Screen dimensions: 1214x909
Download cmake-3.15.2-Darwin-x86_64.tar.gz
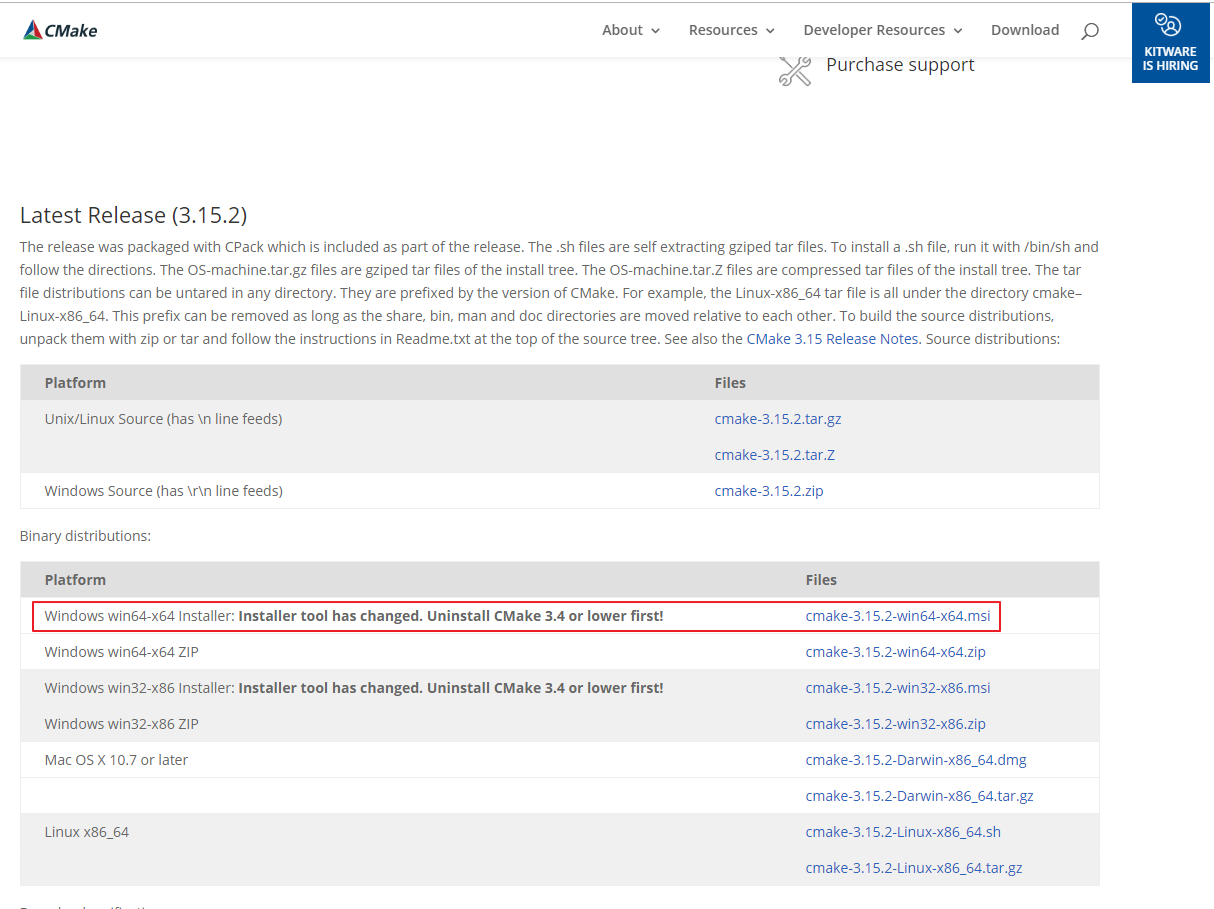(920, 796)
